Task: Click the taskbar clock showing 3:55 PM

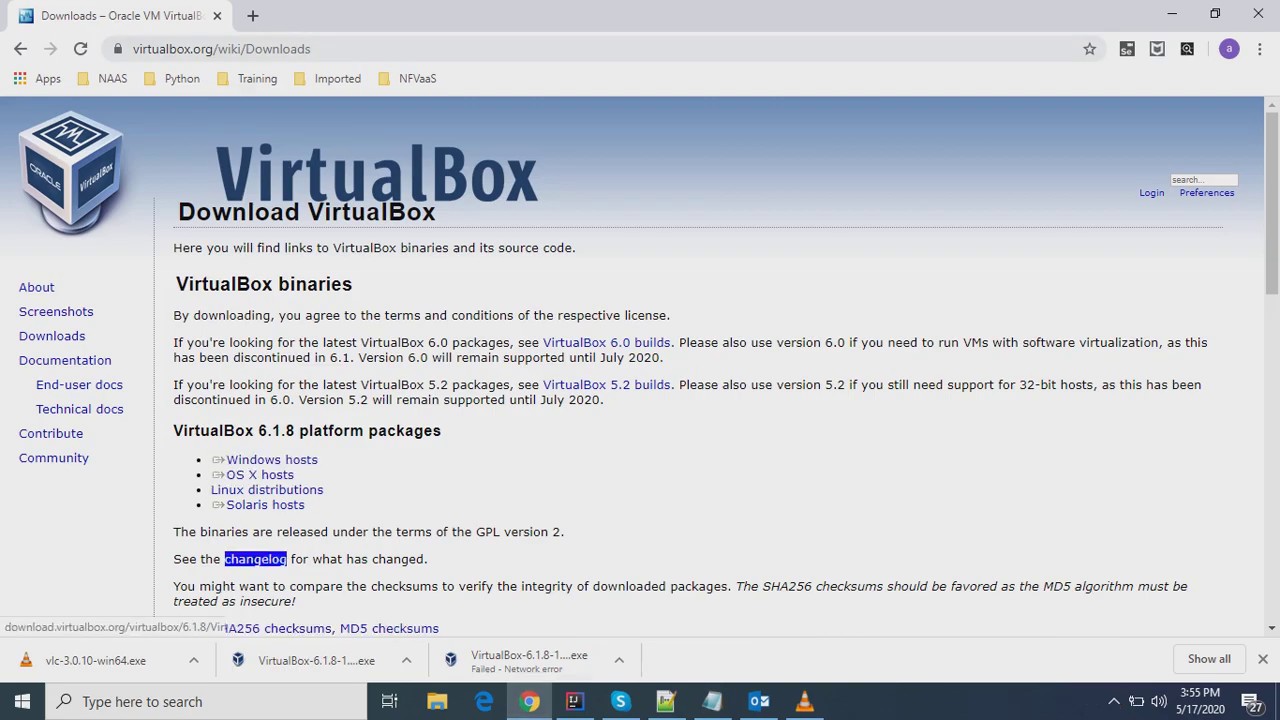Action: (1200, 701)
